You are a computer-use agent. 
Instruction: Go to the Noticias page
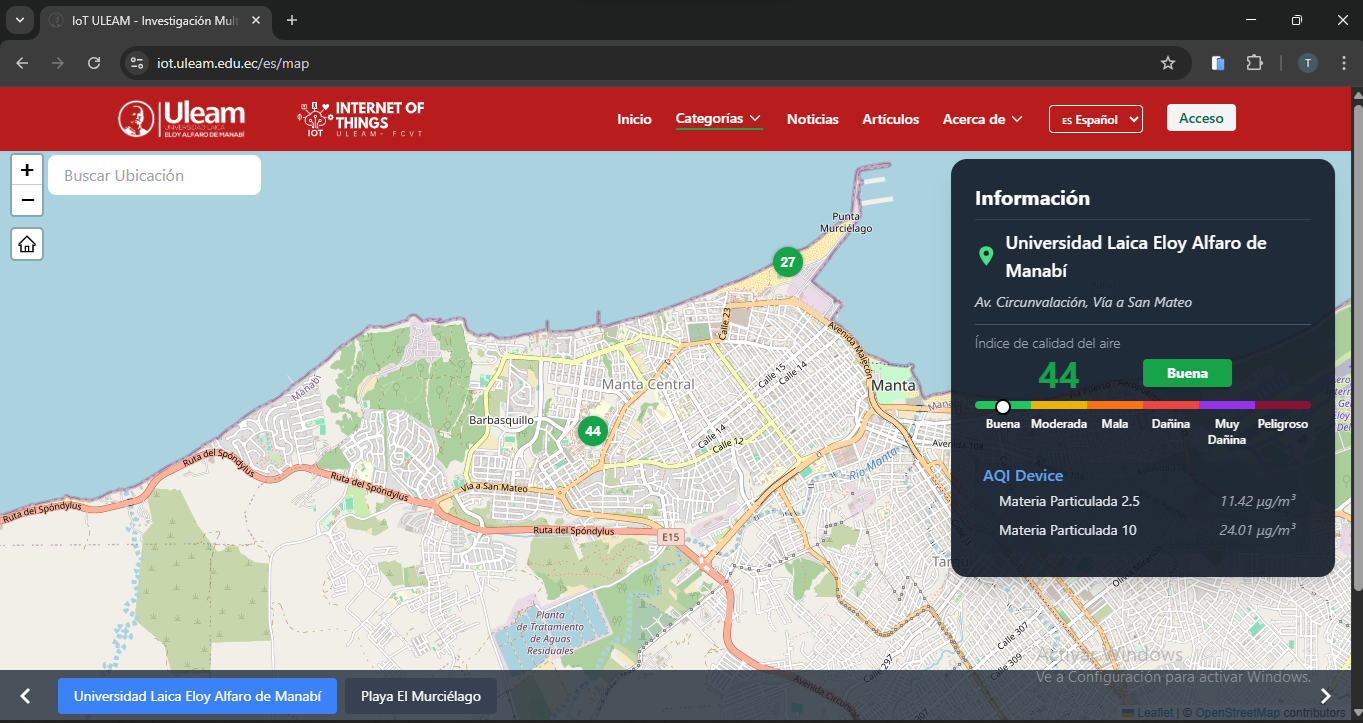(x=812, y=119)
